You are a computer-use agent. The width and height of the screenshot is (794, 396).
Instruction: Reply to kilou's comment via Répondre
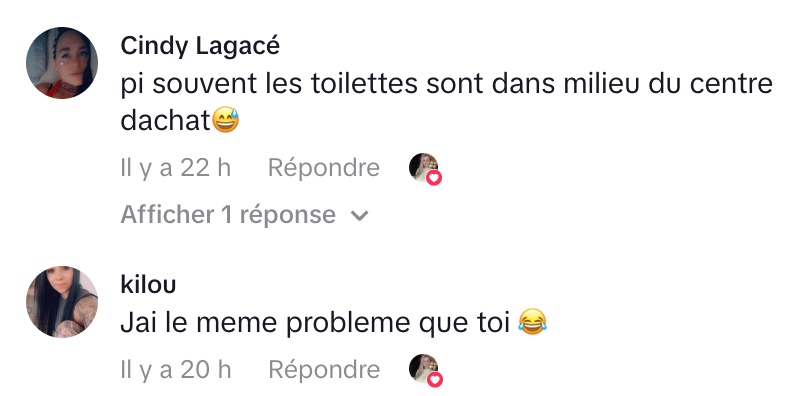(324, 369)
